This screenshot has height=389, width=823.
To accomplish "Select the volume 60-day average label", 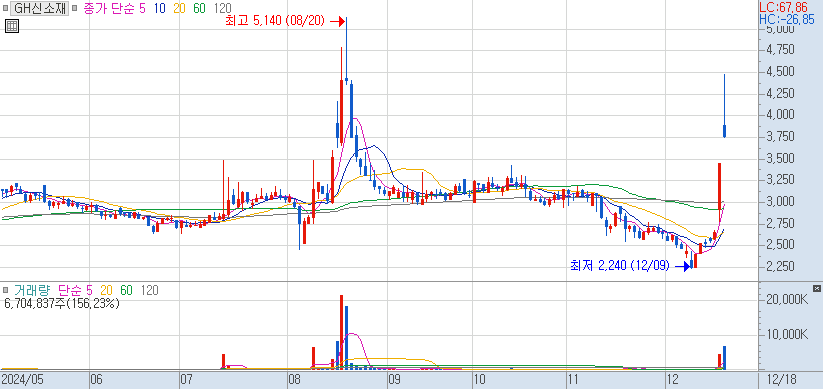I will tap(126, 290).
